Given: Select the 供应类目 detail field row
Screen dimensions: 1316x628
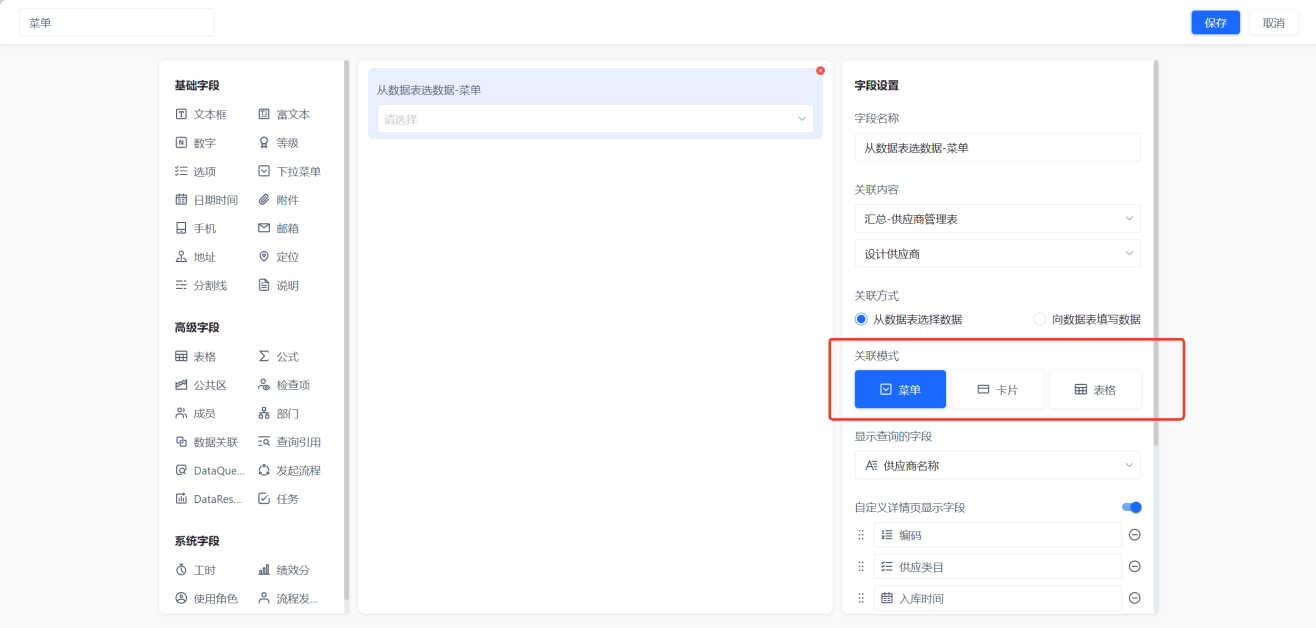Looking at the screenshot, I should [x=997, y=567].
